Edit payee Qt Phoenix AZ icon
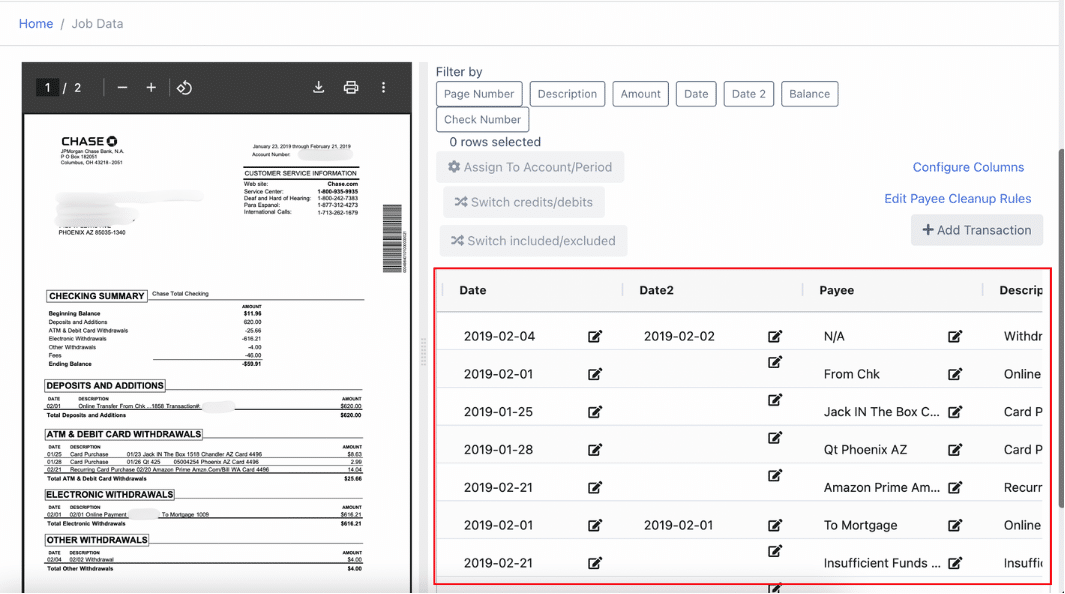The height and width of the screenshot is (594, 1065). click(x=955, y=450)
